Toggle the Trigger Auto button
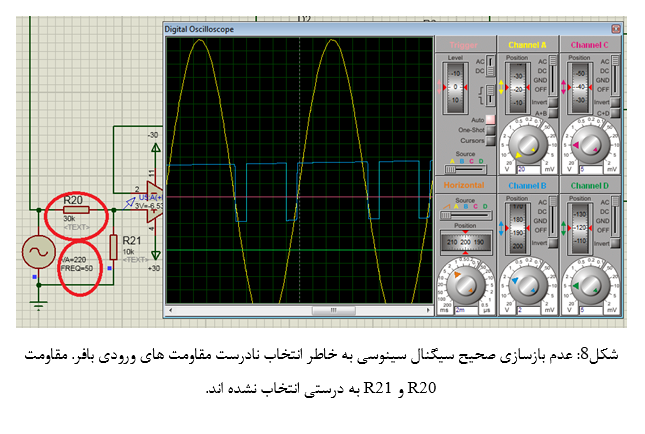Image resolution: width=645 pixels, height=434 pixels. click(x=491, y=119)
